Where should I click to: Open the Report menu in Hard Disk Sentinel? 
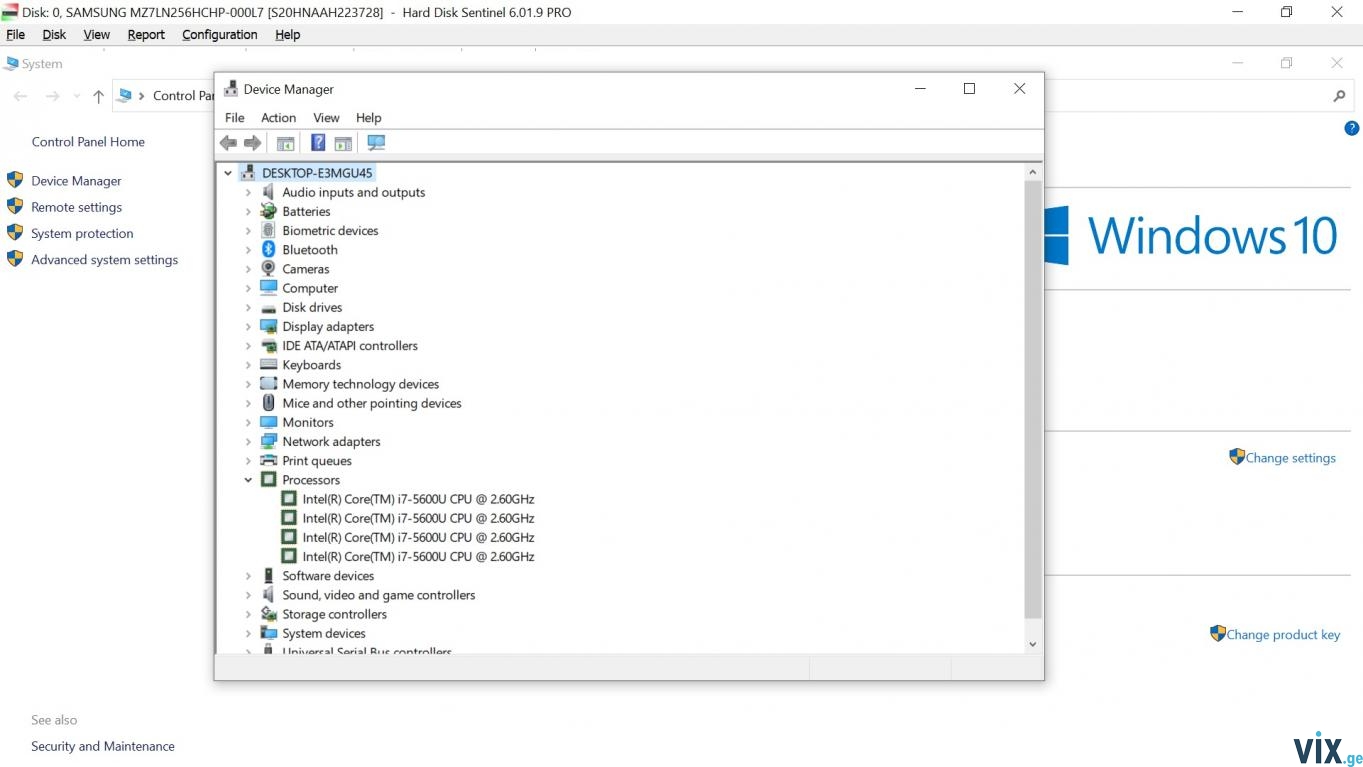point(146,34)
